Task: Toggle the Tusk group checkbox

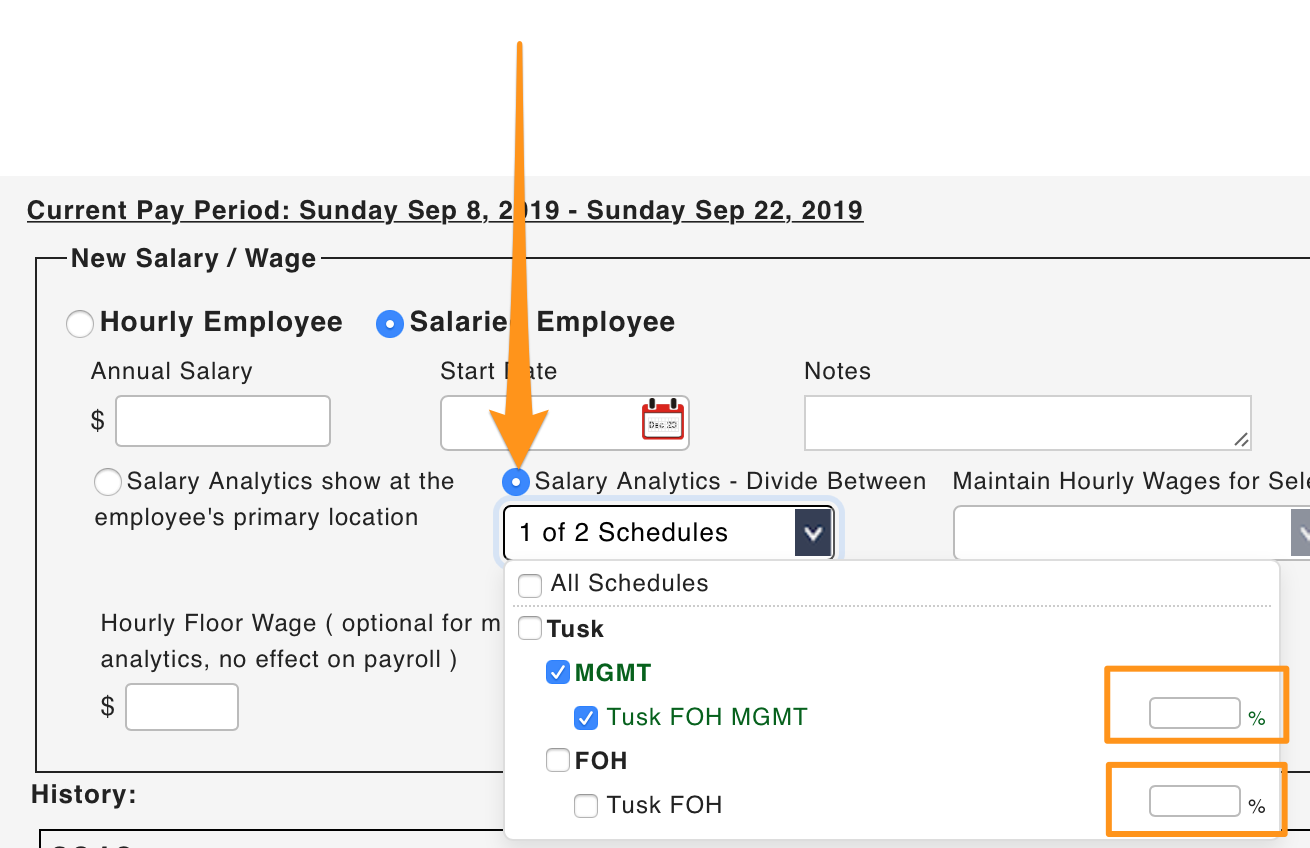Action: tap(530, 629)
